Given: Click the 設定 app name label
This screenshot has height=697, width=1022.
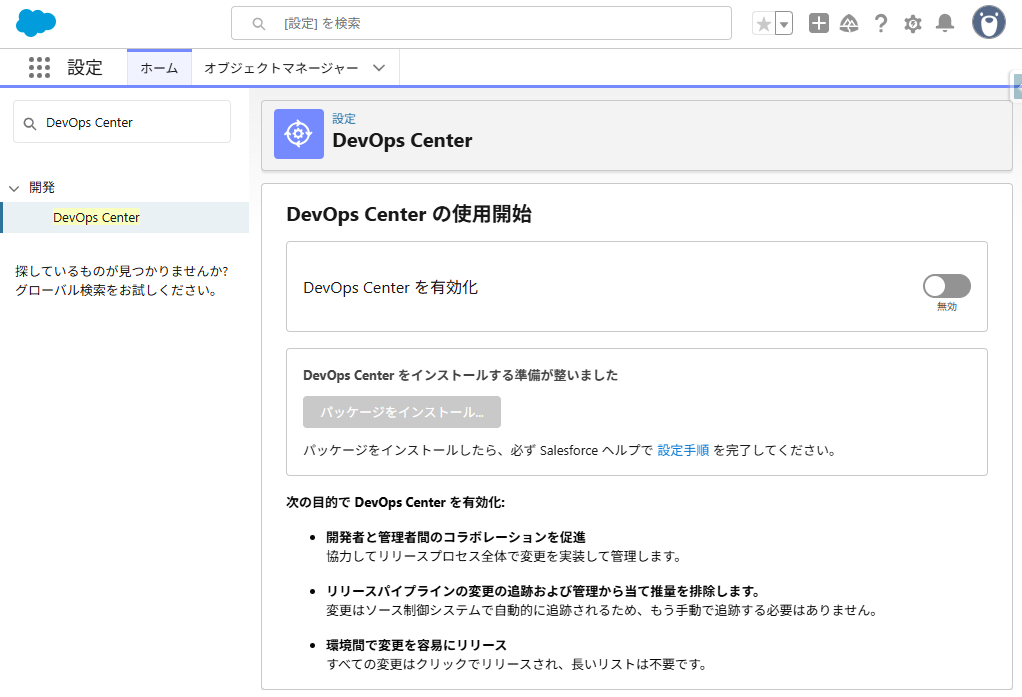Looking at the screenshot, I should tap(85, 68).
